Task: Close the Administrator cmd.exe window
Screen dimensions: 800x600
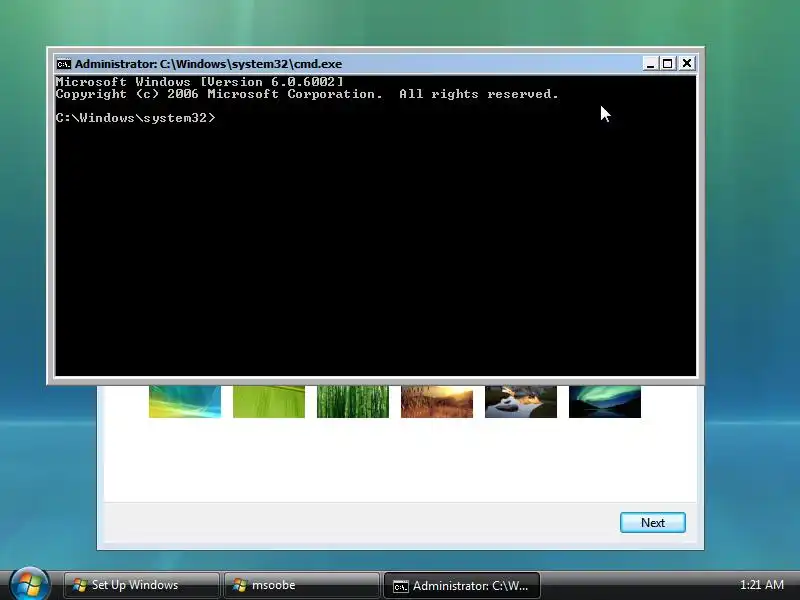Action: coord(687,64)
